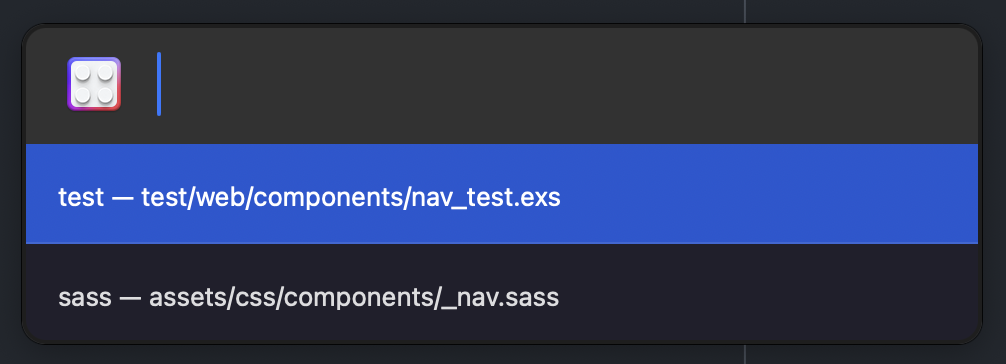Click blank space right of _nav.sass row
The height and width of the screenshot is (364, 1006).
[770, 293]
